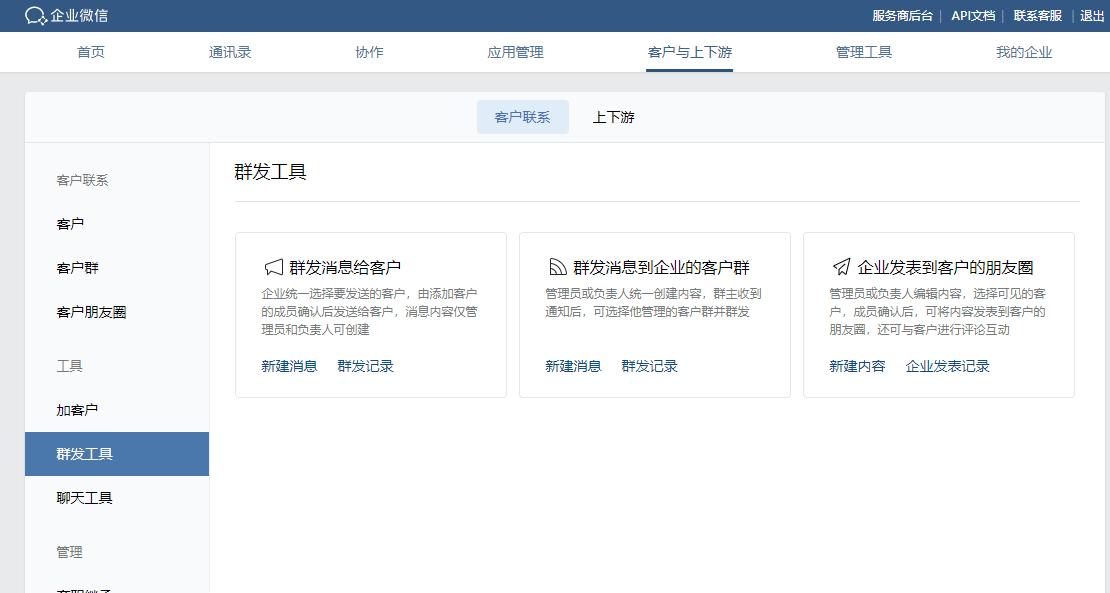Switch to the 上下游 tab
This screenshot has height=593, width=1110.
613,116
